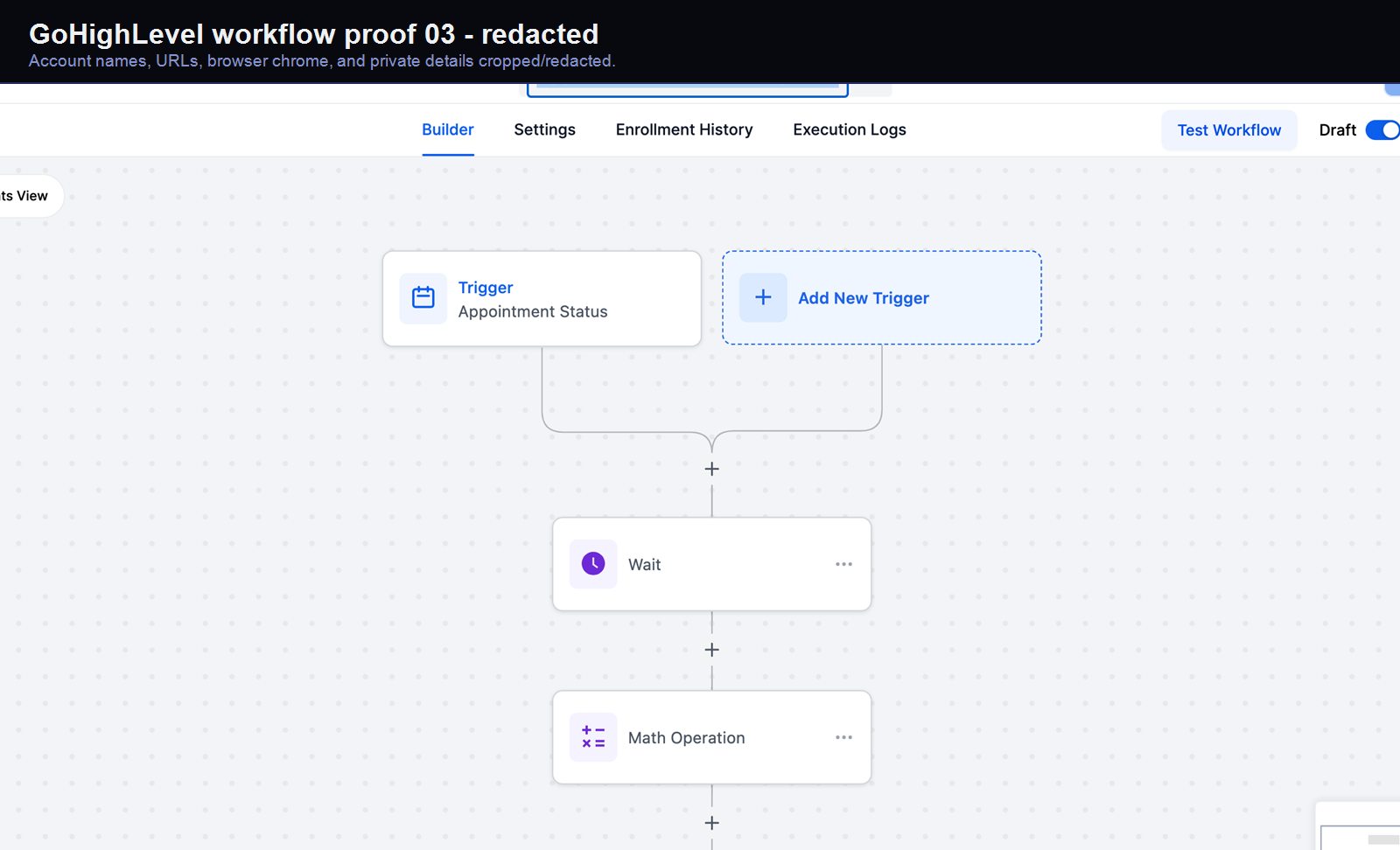This screenshot has height=850, width=1400.
Task: Open the Settings tab
Action: tap(544, 129)
